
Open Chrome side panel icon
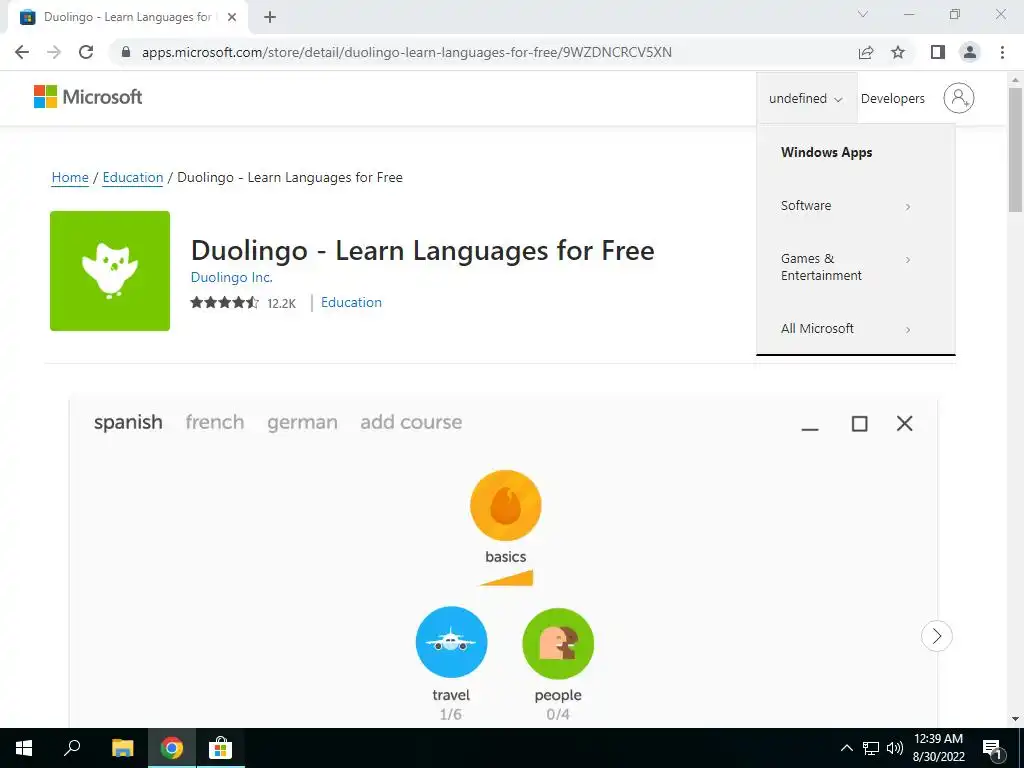coord(938,52)
